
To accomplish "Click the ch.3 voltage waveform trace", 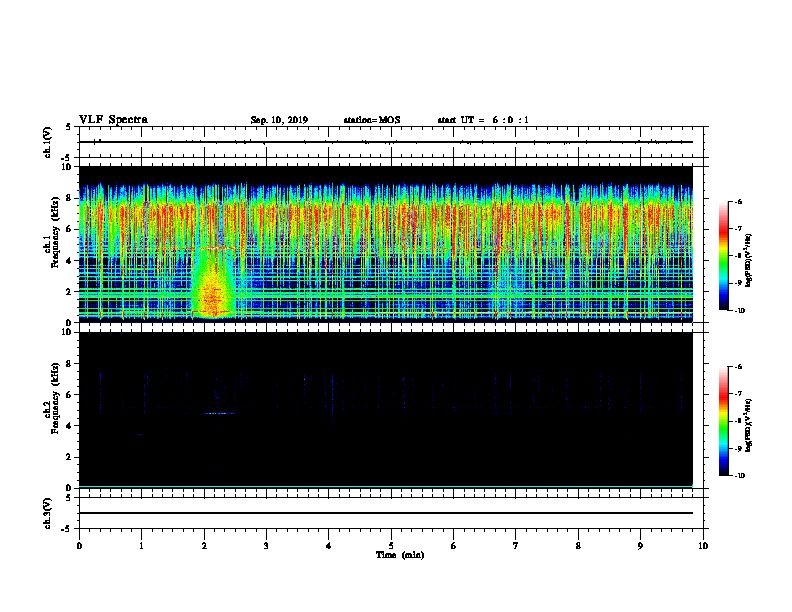I will [386, 513].
